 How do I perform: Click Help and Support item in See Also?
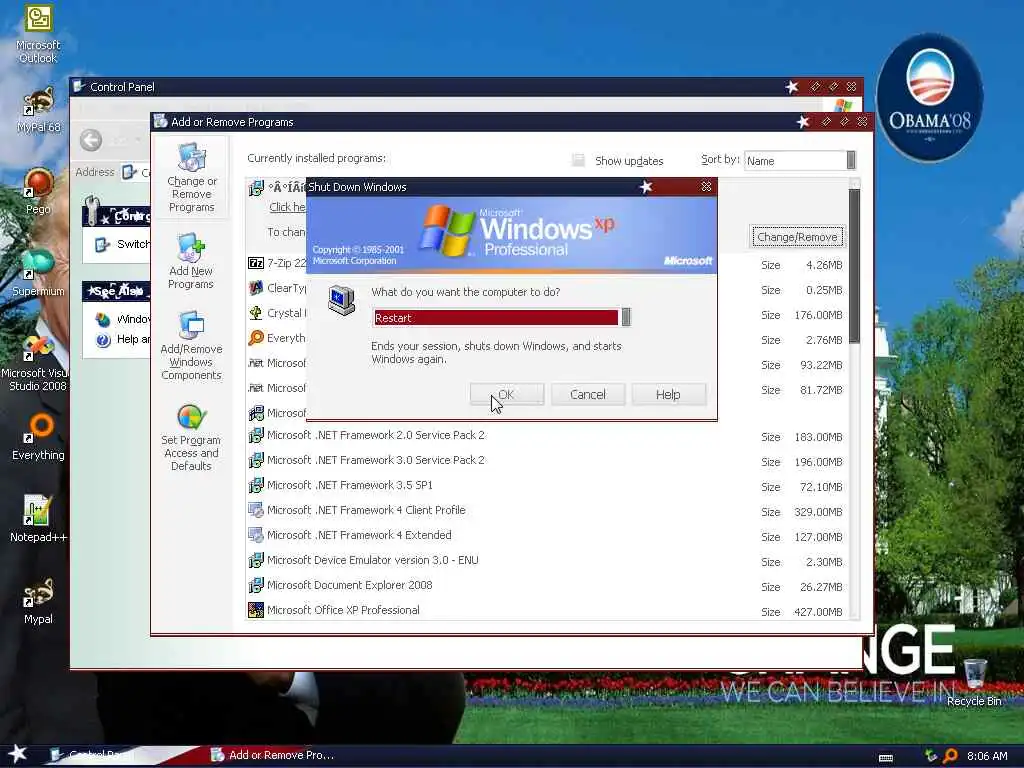(123, 340)
